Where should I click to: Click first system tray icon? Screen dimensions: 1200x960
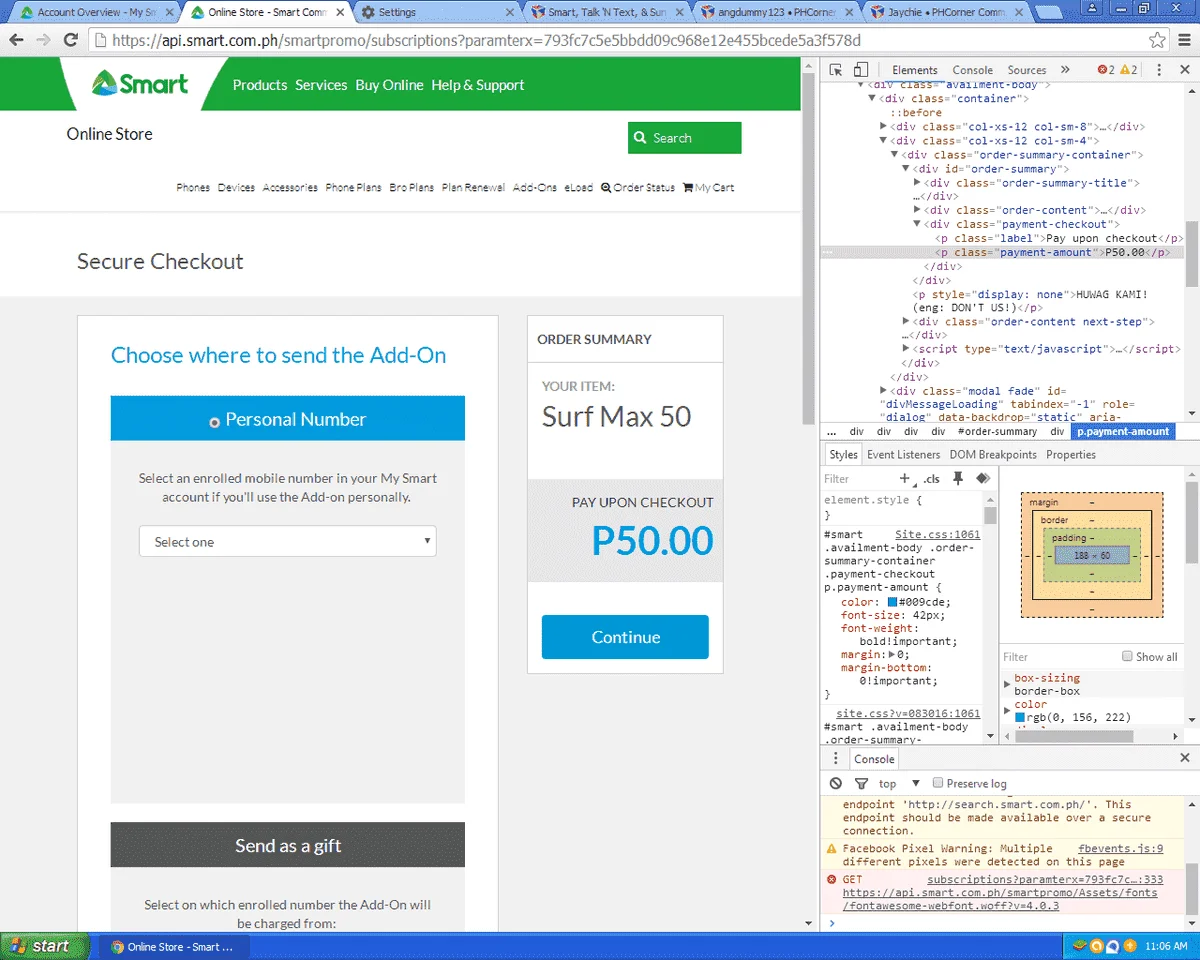[1081, 946]
